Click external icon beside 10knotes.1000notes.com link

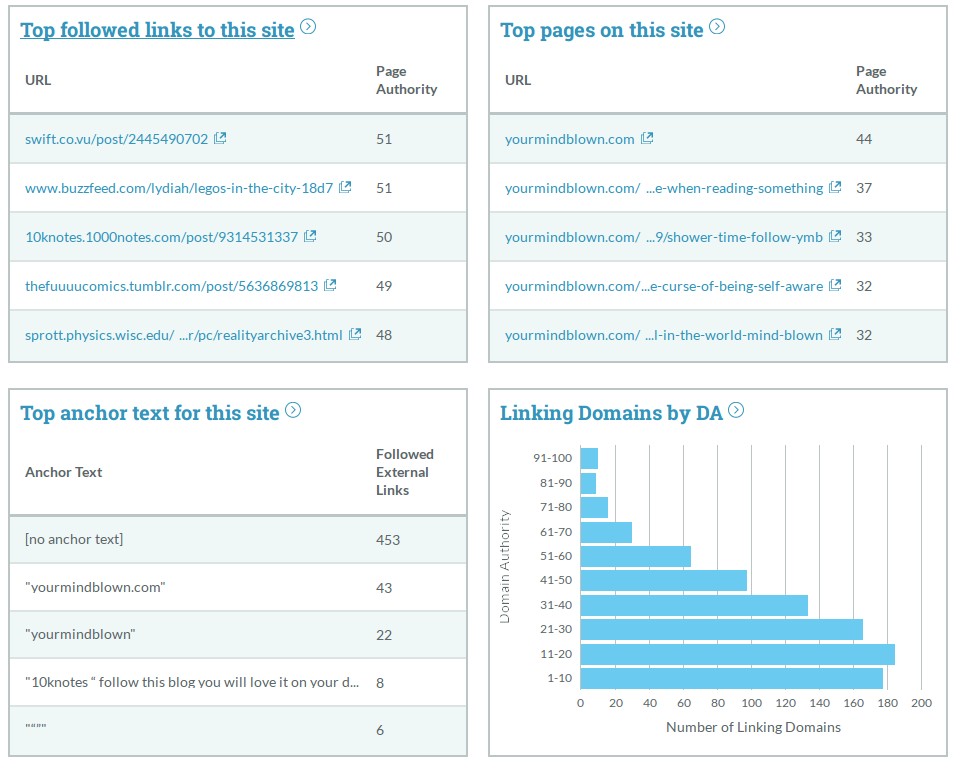pyautogui.click(x=310, y=236)
